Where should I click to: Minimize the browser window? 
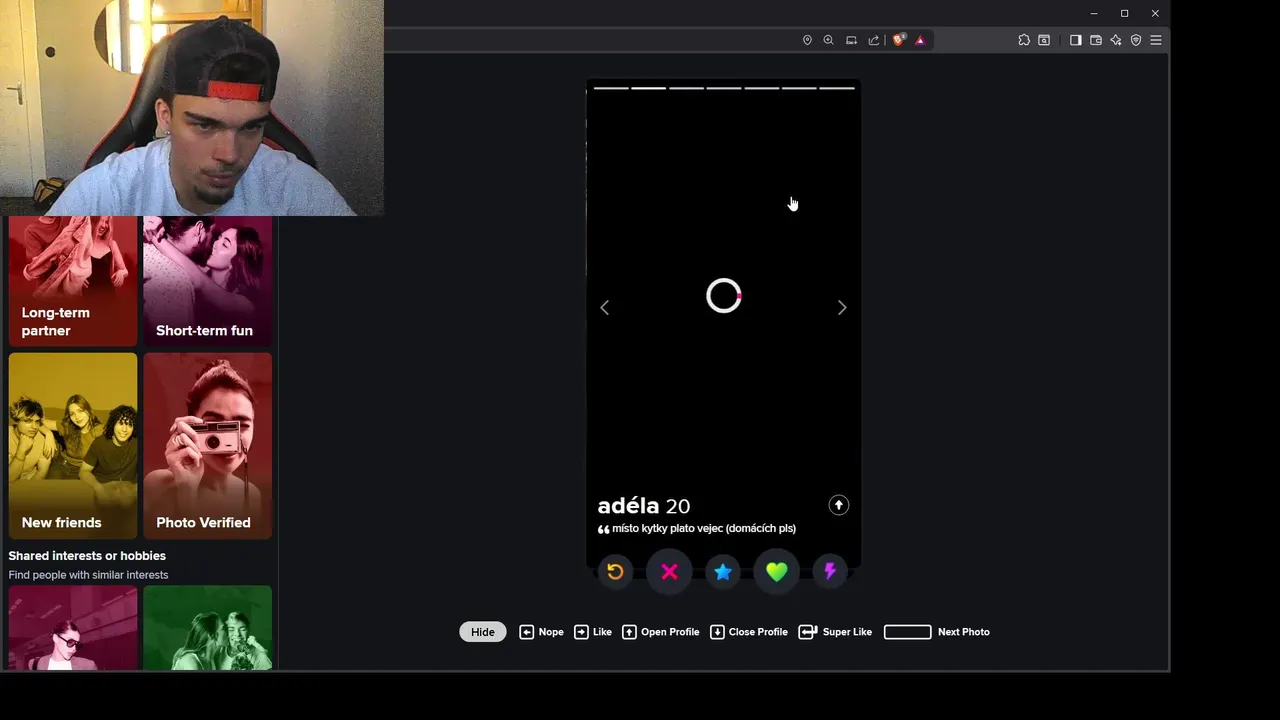(x=1094, y=13)
